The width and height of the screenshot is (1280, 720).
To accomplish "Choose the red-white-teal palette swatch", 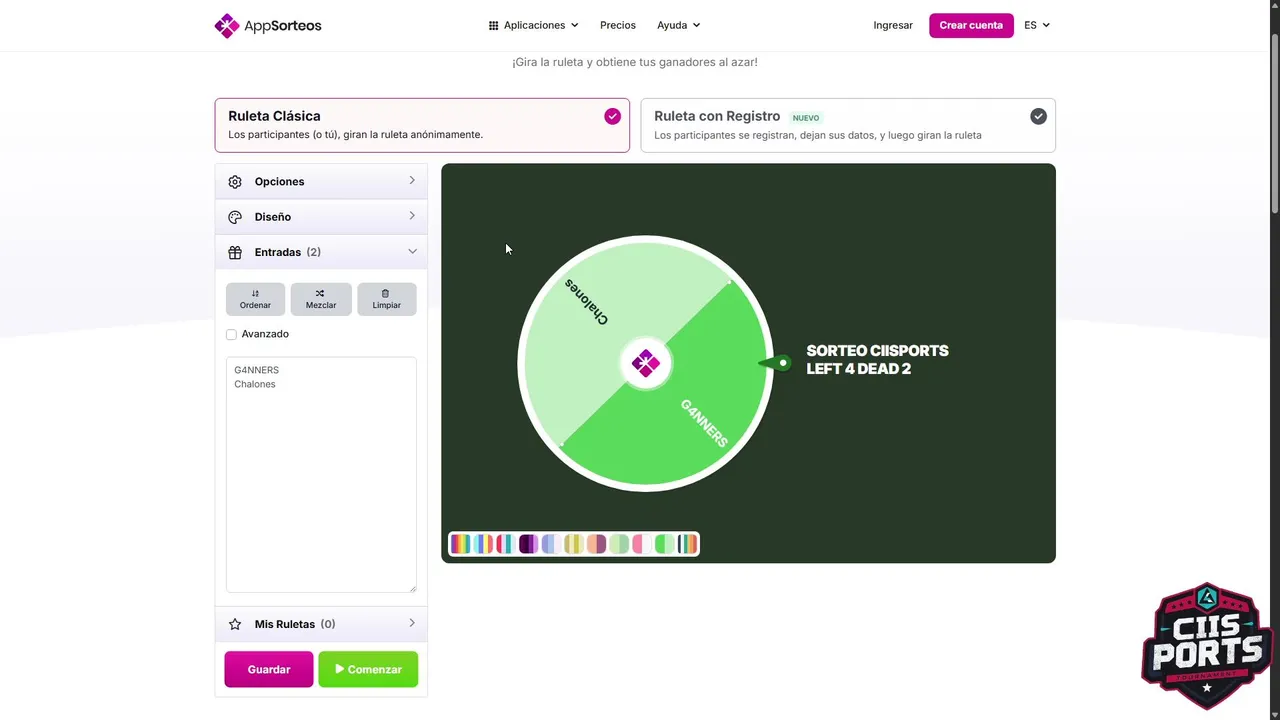I will coord(506,544).
